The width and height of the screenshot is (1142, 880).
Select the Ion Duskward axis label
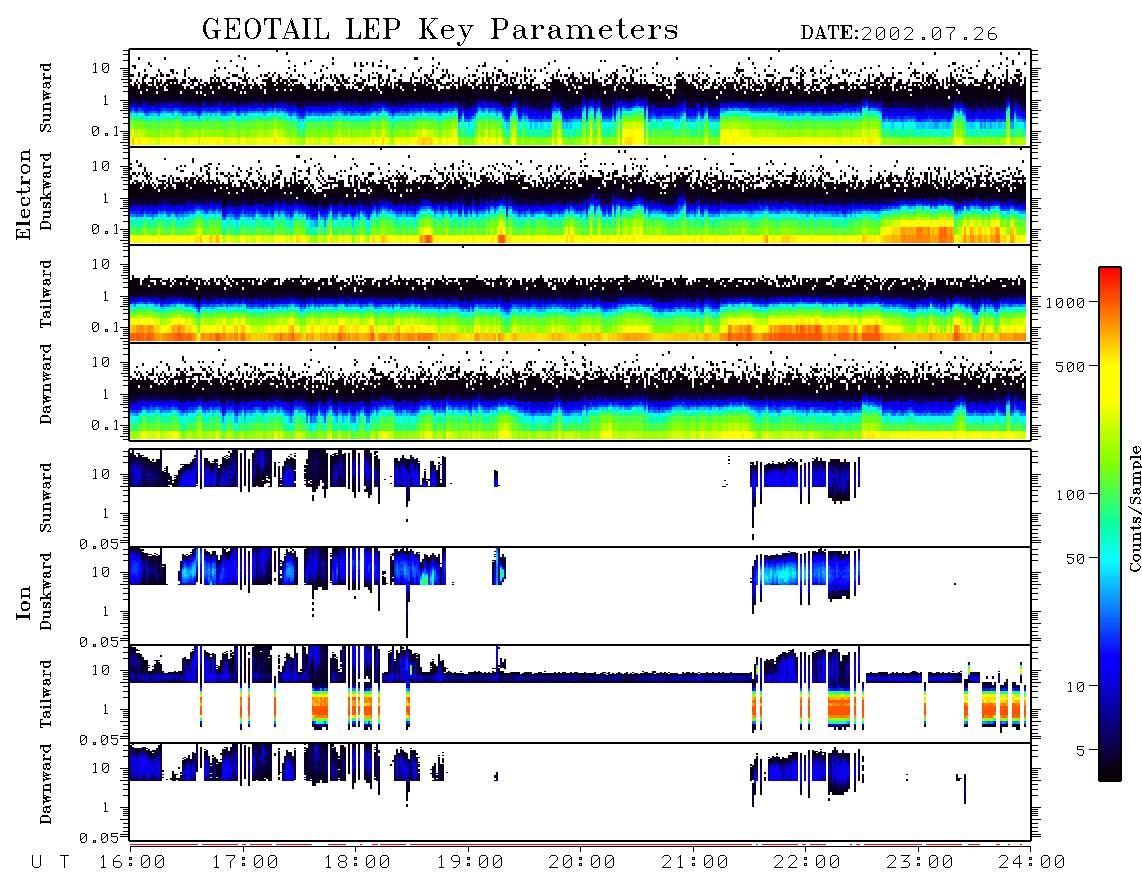(x=46, y=591)
